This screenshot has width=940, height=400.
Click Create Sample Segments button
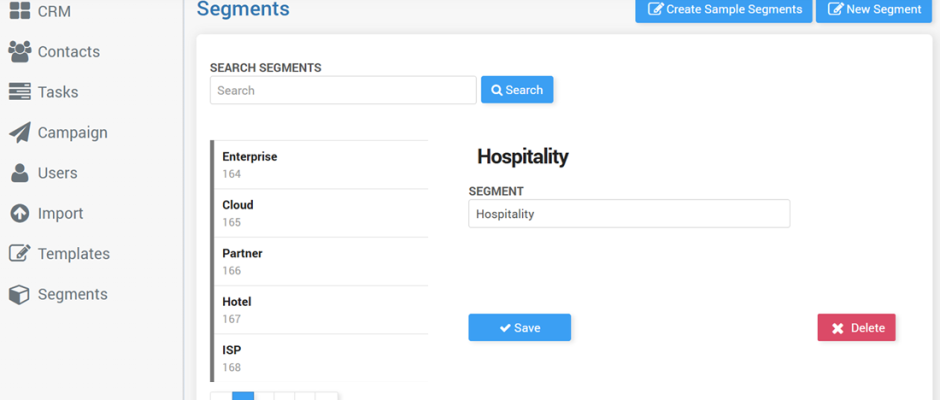(x=724, y=10)
